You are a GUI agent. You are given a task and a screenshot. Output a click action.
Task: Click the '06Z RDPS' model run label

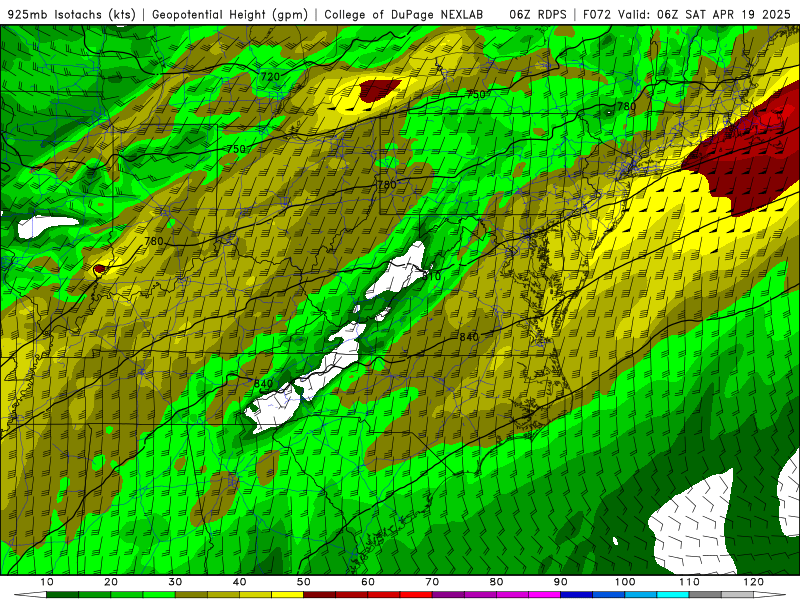[538, 15]
